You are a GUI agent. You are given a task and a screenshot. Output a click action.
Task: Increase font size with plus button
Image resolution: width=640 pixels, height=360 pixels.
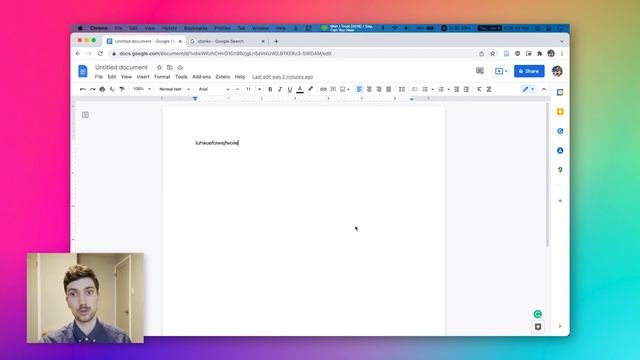pyautogui.click(x=259, y=89)
